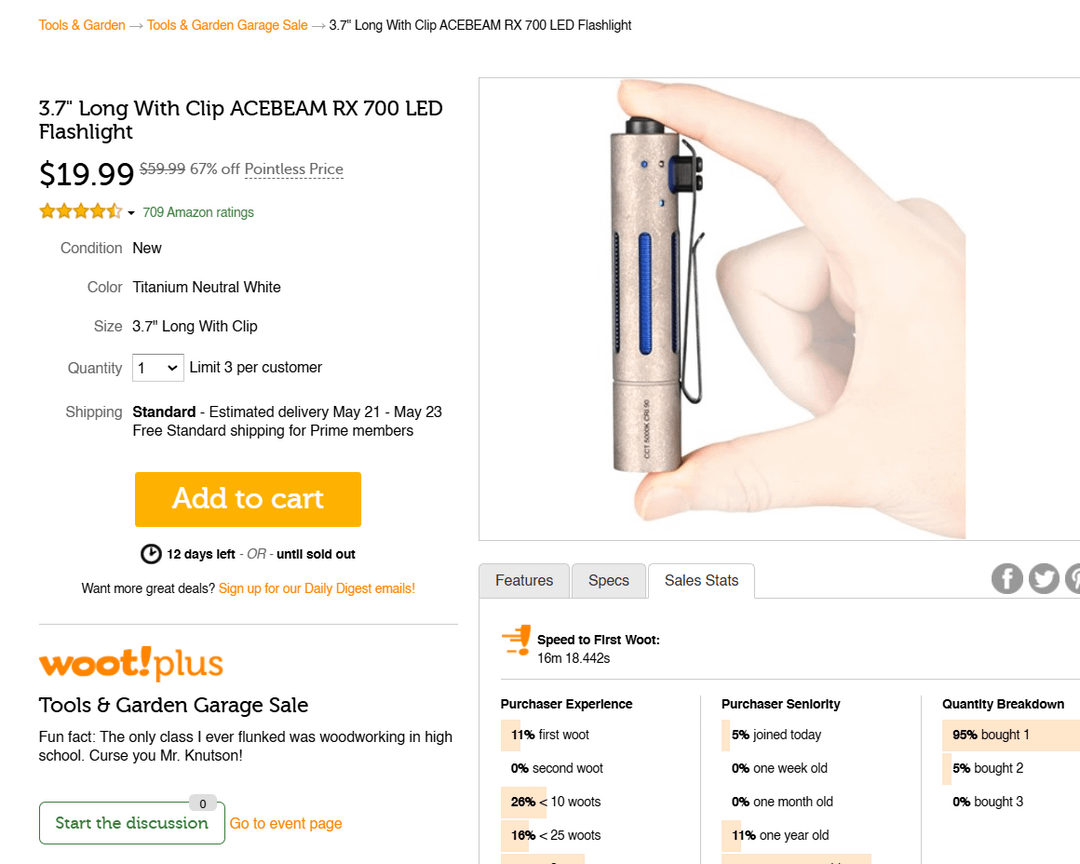Go to Tools & Garden breadcrumb
Image resolution: width=1080 pixels, height=864 pixels.
82,25
